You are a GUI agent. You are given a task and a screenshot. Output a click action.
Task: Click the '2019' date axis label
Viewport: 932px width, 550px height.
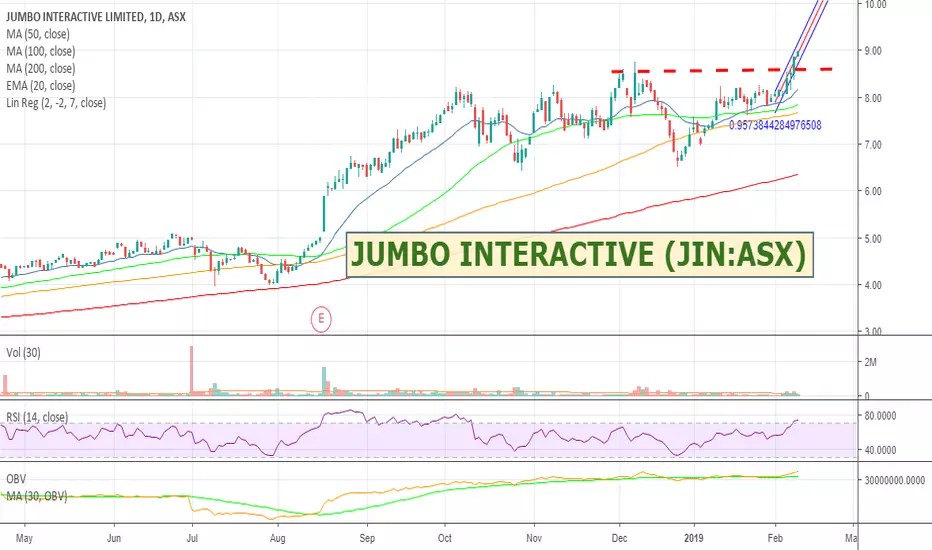pyautogui.click(x=694, y=538)
